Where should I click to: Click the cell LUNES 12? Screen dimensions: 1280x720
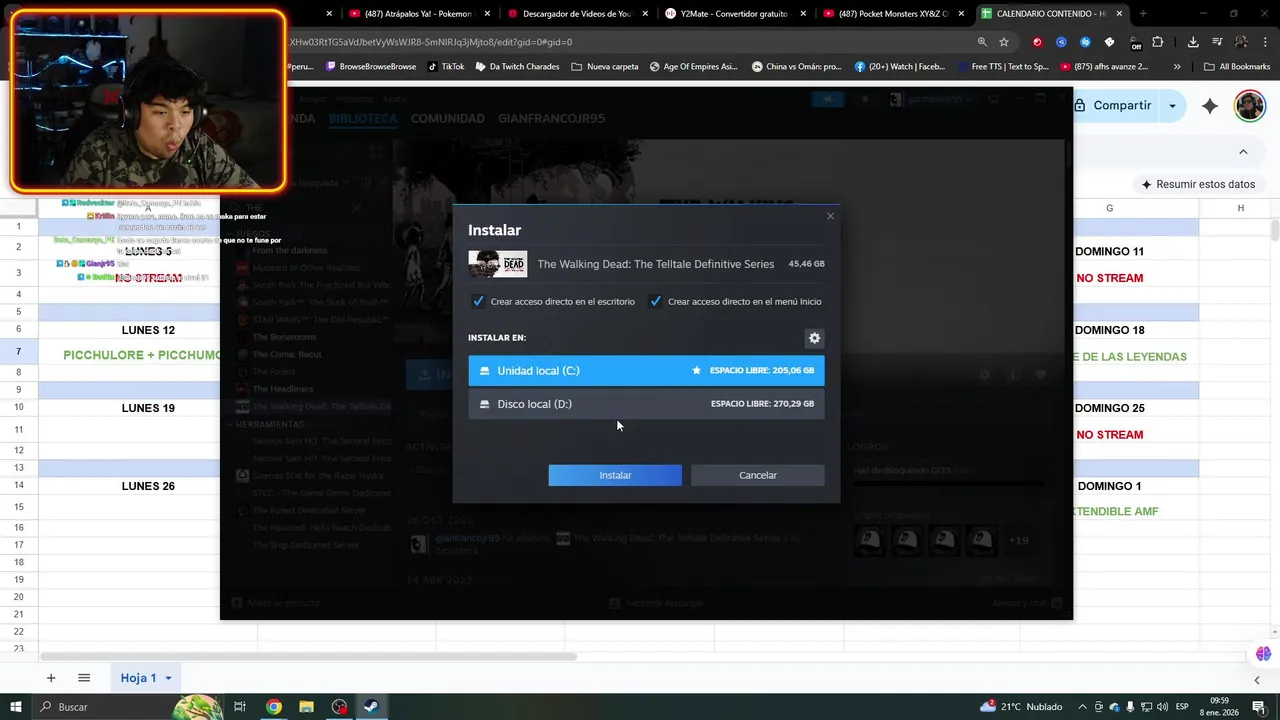148,330
